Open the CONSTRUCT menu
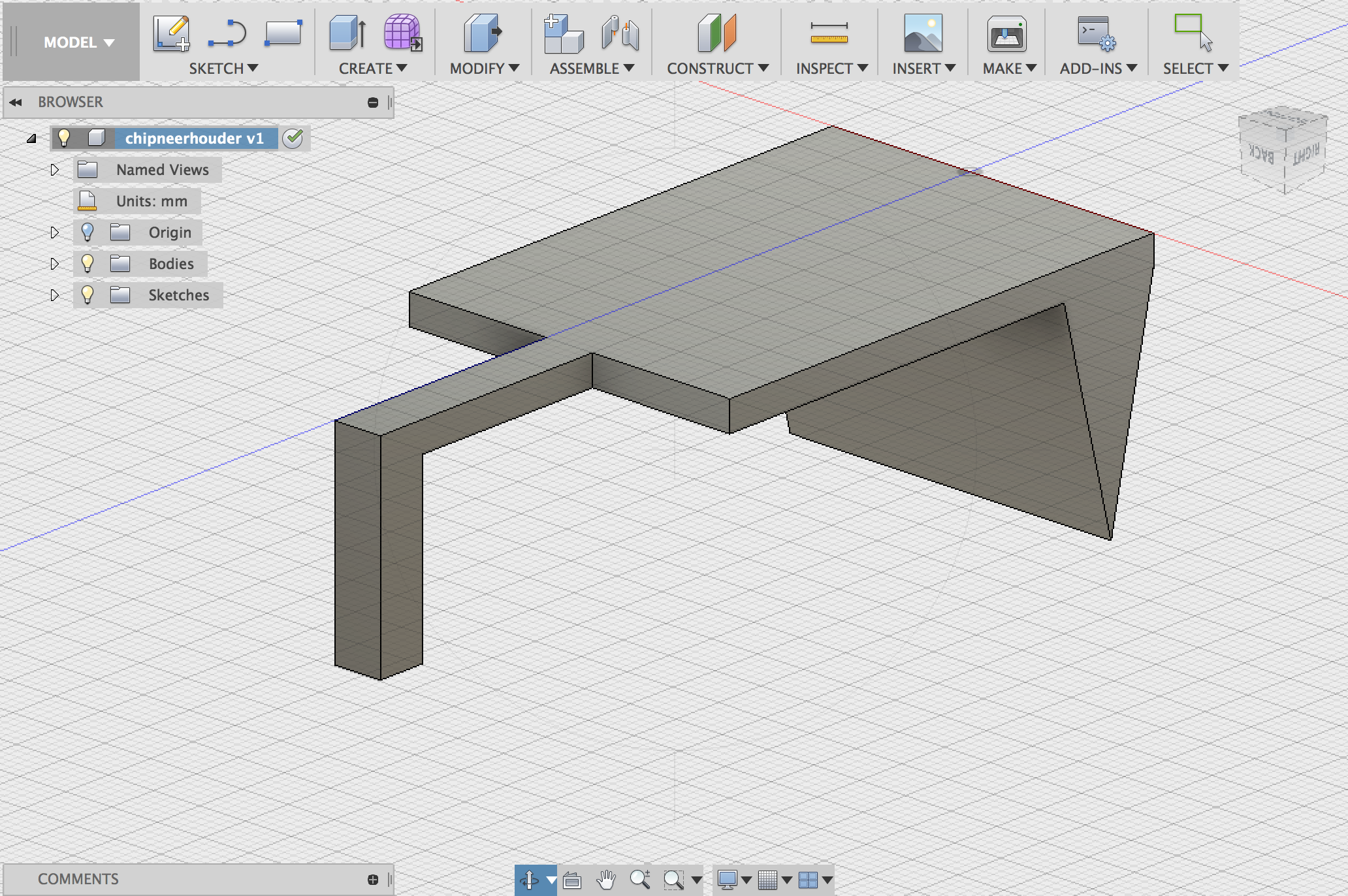Viewport: 1348px width, 896px height. (717, 69)
